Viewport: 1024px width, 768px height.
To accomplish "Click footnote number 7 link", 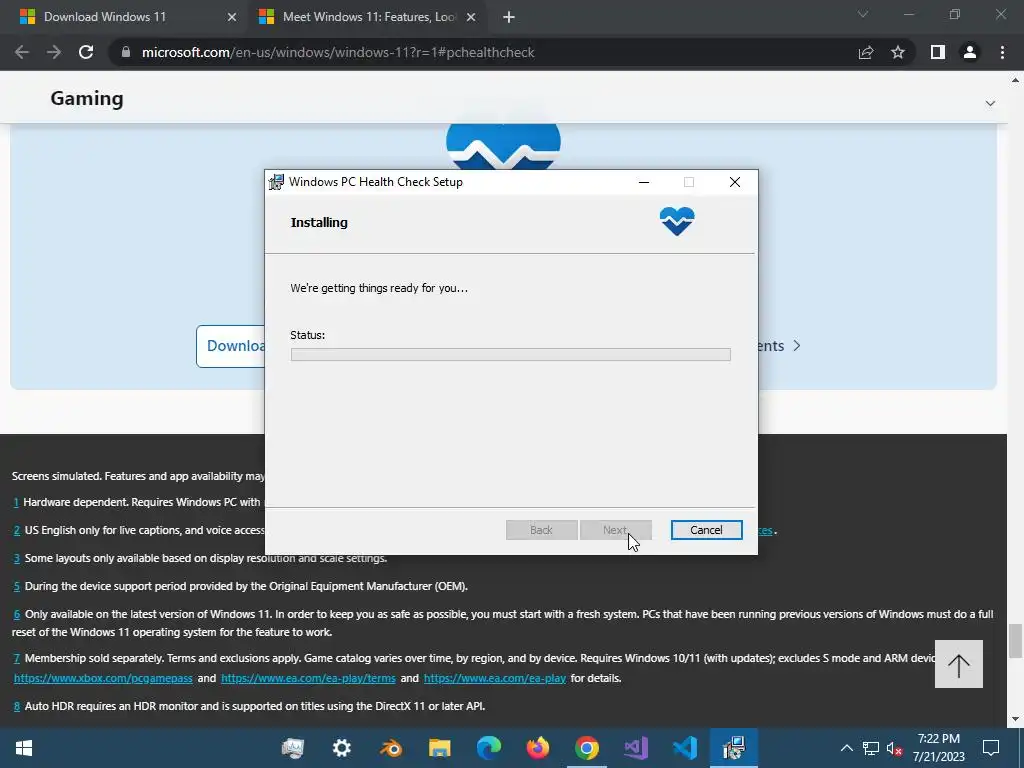I will (17, 658).
